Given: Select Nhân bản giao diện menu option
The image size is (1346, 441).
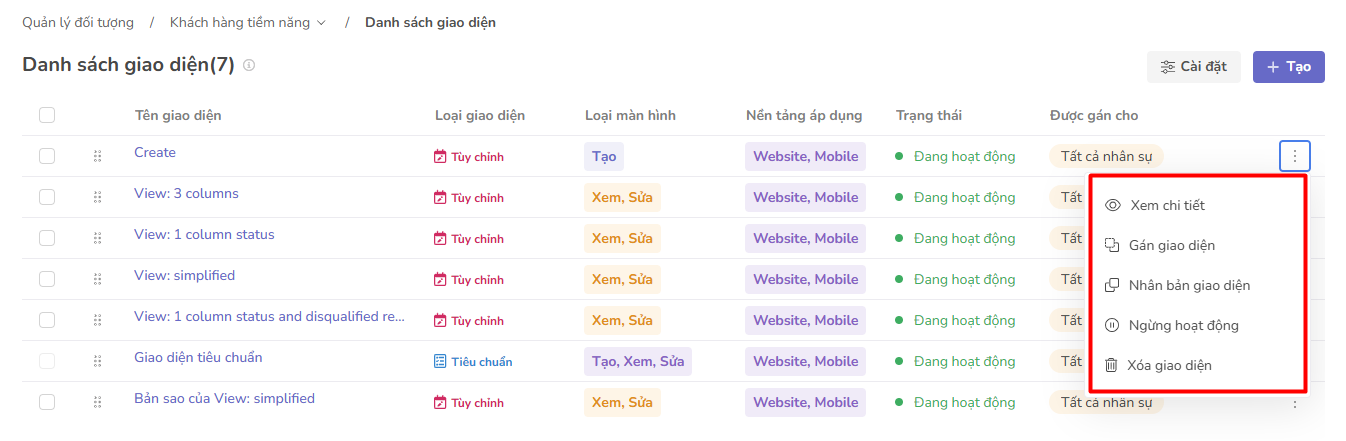Looking at the screenshot, I should coord(1189,285).
